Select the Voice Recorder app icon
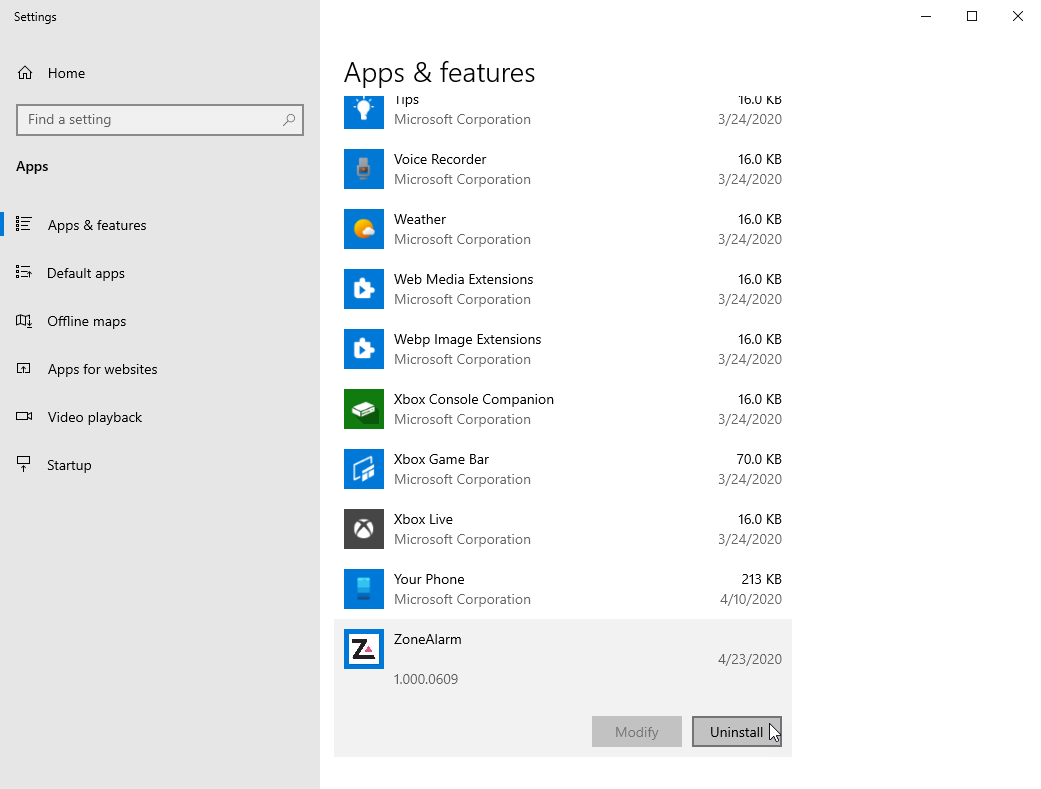 pos(364,169)
